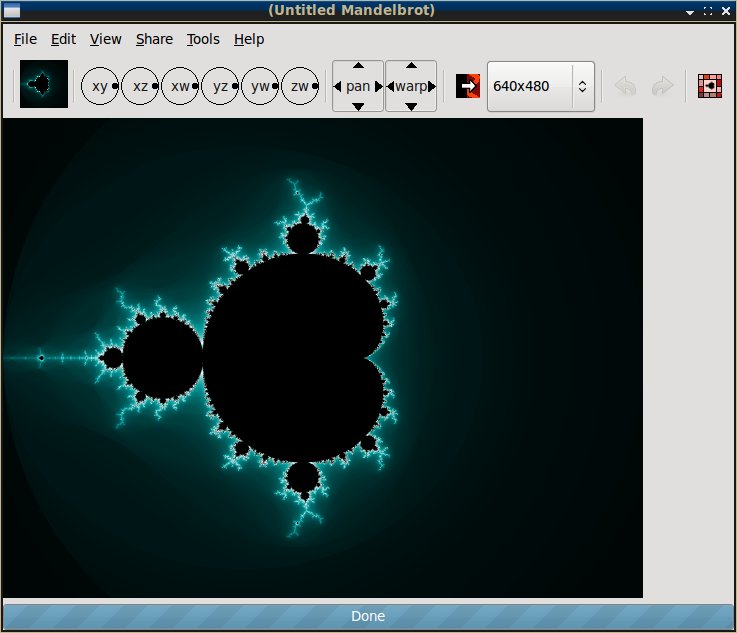Pan the view upward with the pan control

click(x=358, y=65)
